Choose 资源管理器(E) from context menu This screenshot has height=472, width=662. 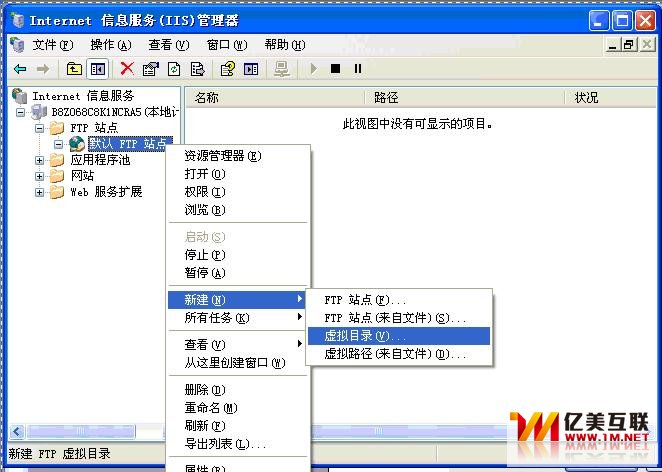click(x=236, y=156)
